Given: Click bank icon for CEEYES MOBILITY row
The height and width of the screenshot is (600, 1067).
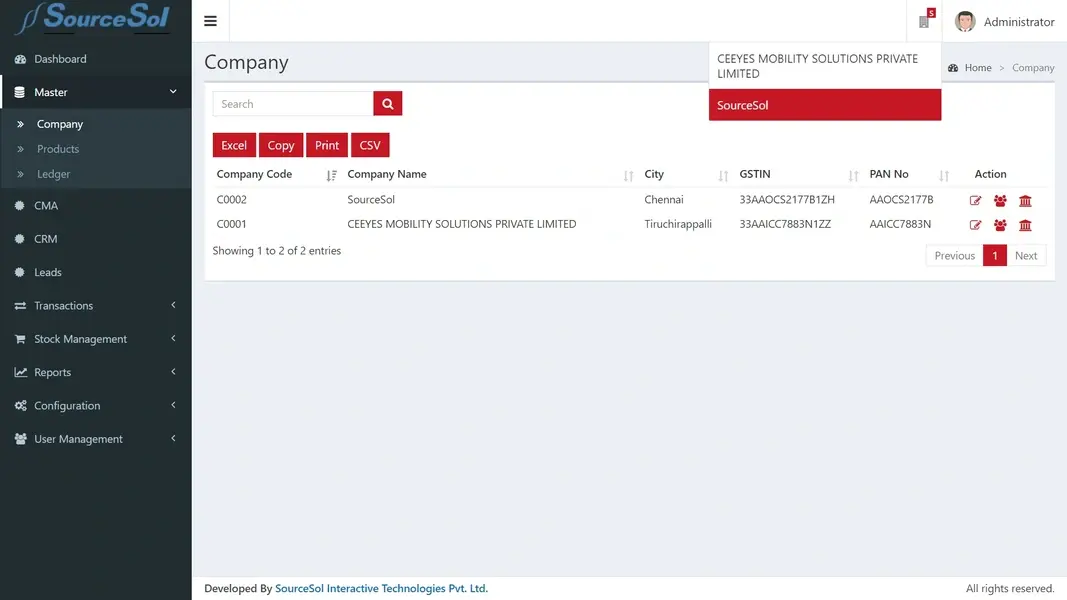Looking at the screenshot, I should 1025,226.
